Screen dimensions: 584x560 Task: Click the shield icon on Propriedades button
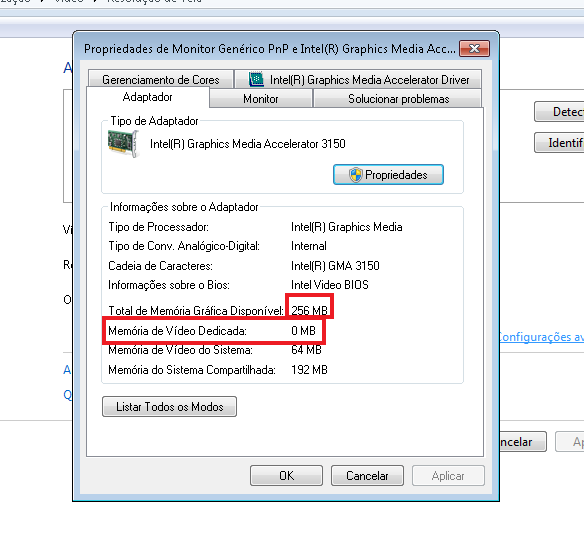click(356, 175)
